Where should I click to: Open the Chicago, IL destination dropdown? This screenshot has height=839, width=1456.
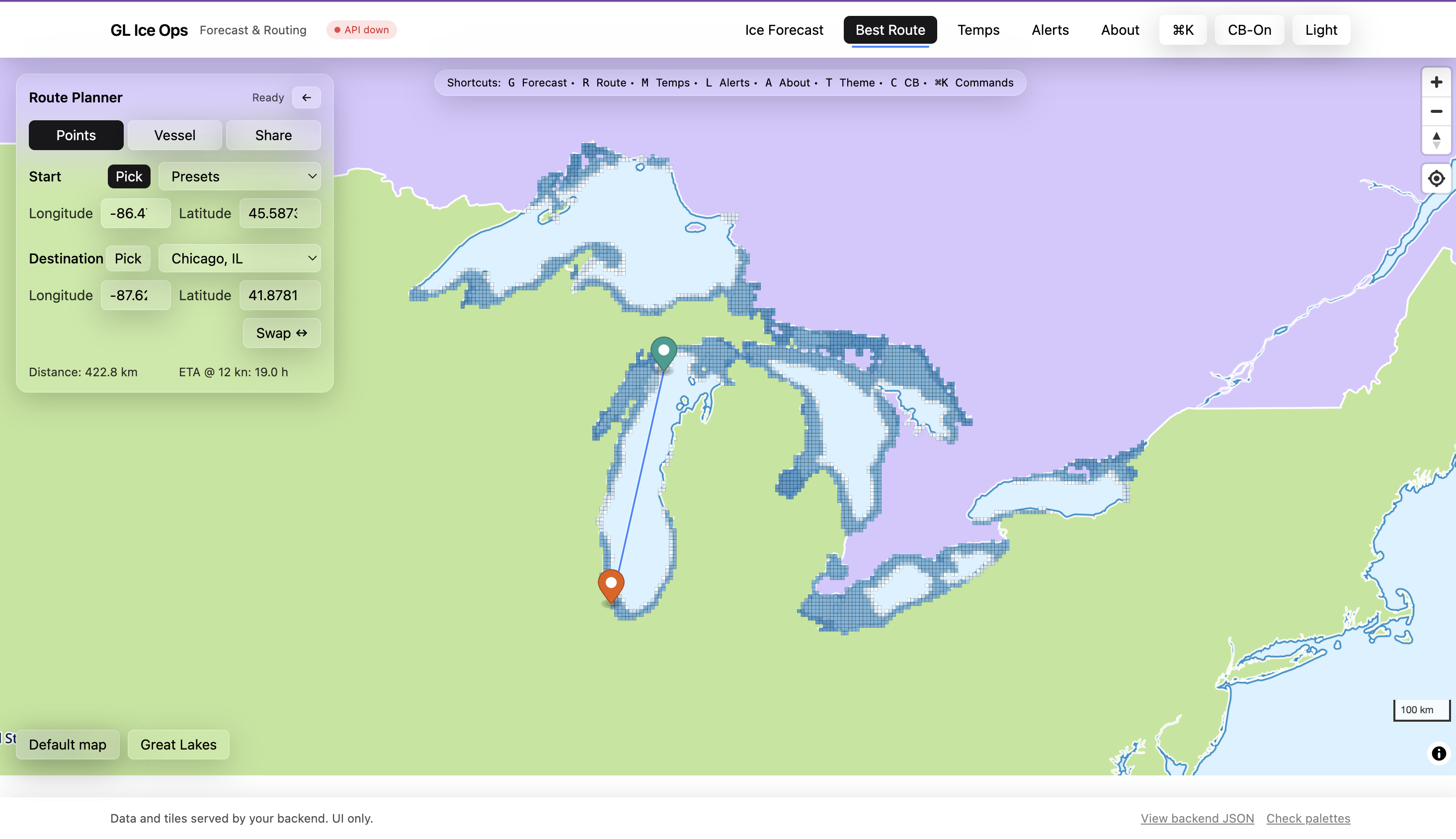tap(240, 258)
